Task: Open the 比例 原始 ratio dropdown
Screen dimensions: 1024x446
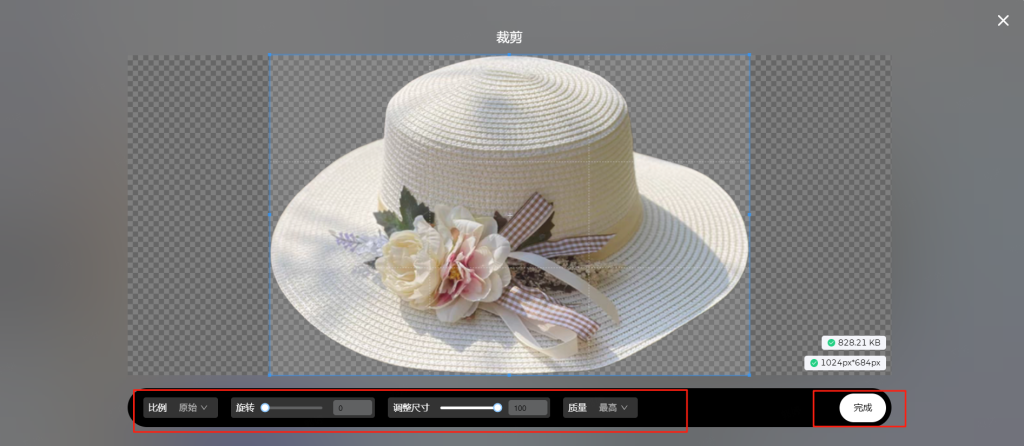Action: coord(180,407)
